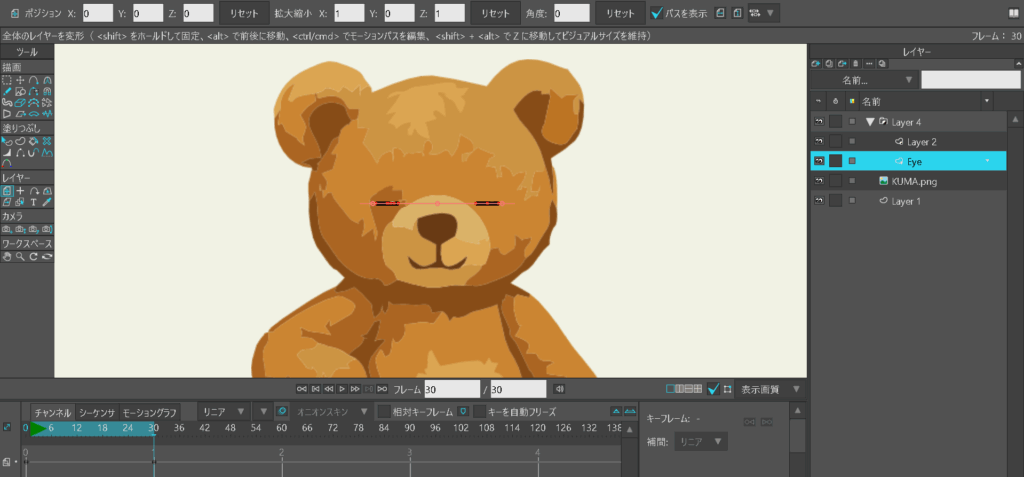Toggle the パスを表示 checkbox
Image resolution: width=1024 pixels, height=477 pixels.
pos(656,14)
